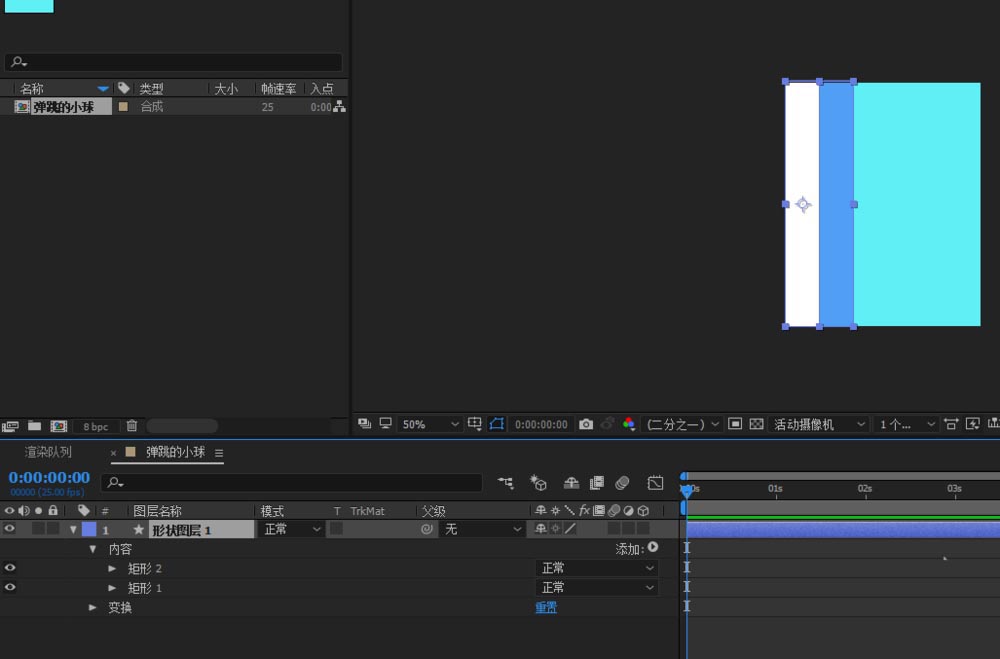This screenshot has height=659, width=1000.
Task: Open the 正常 mode dropdown of 矩形 1
Action: (597, 587)
